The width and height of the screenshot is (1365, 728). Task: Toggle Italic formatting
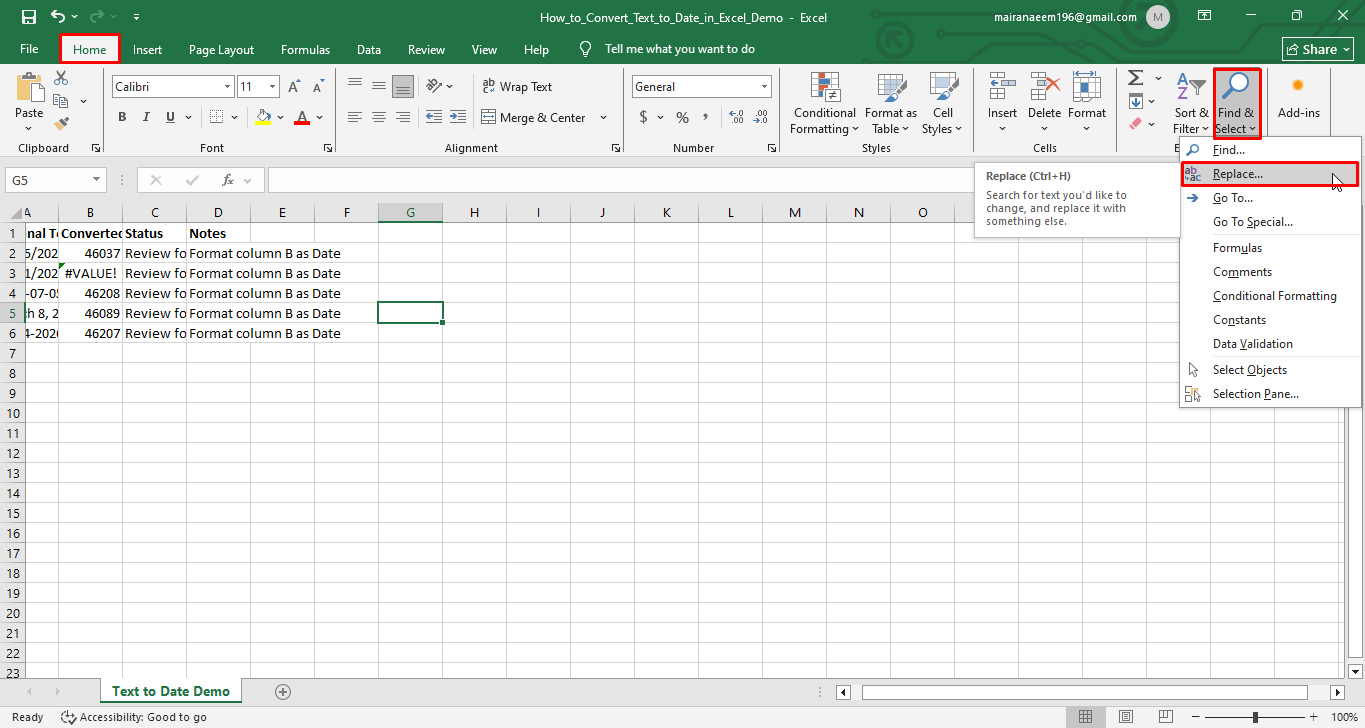tap(146, 117)
